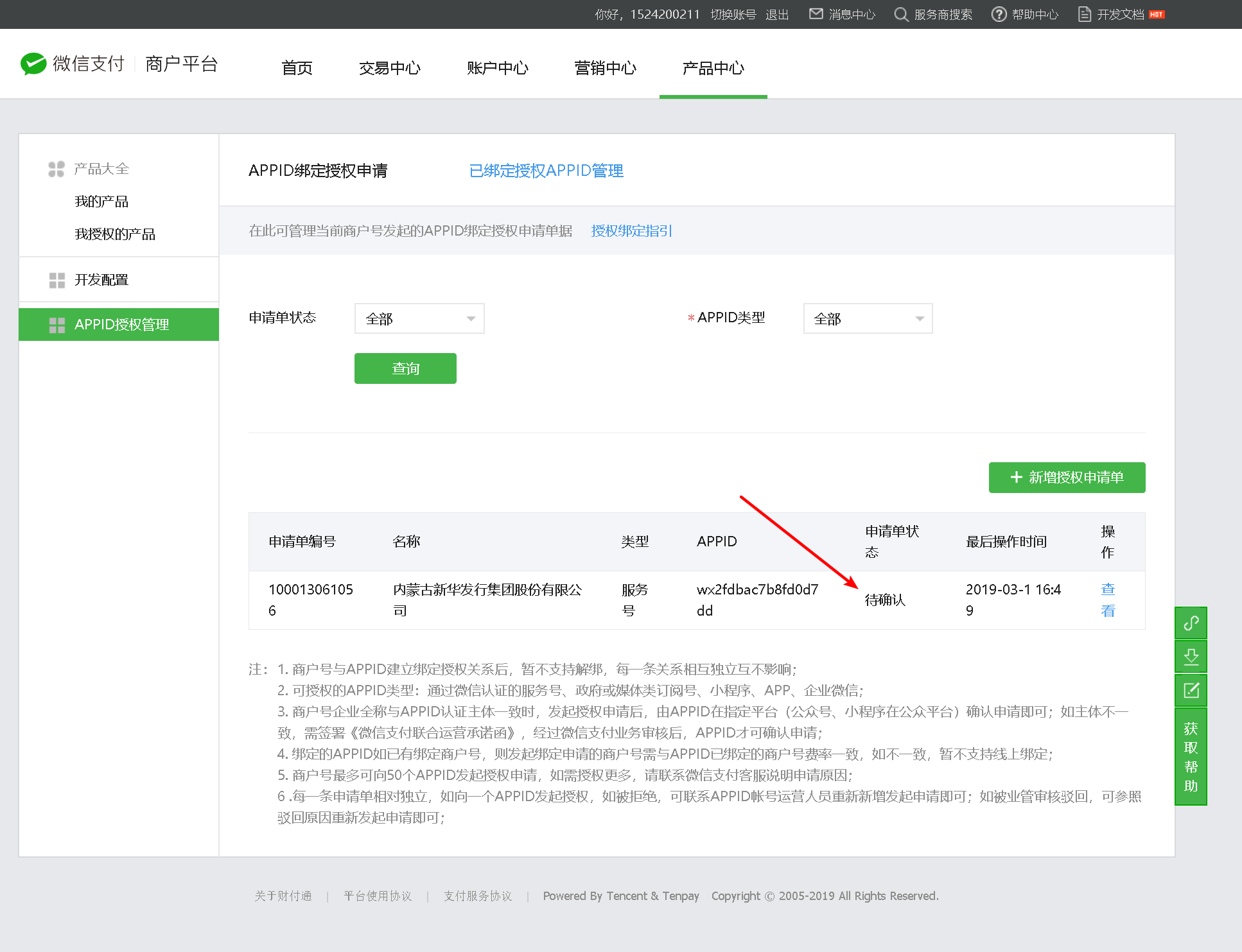Viewport: 1242px width, 952px height.
Task: Click the link icon in floating sidebar
Action: [x=1191, y=623]
